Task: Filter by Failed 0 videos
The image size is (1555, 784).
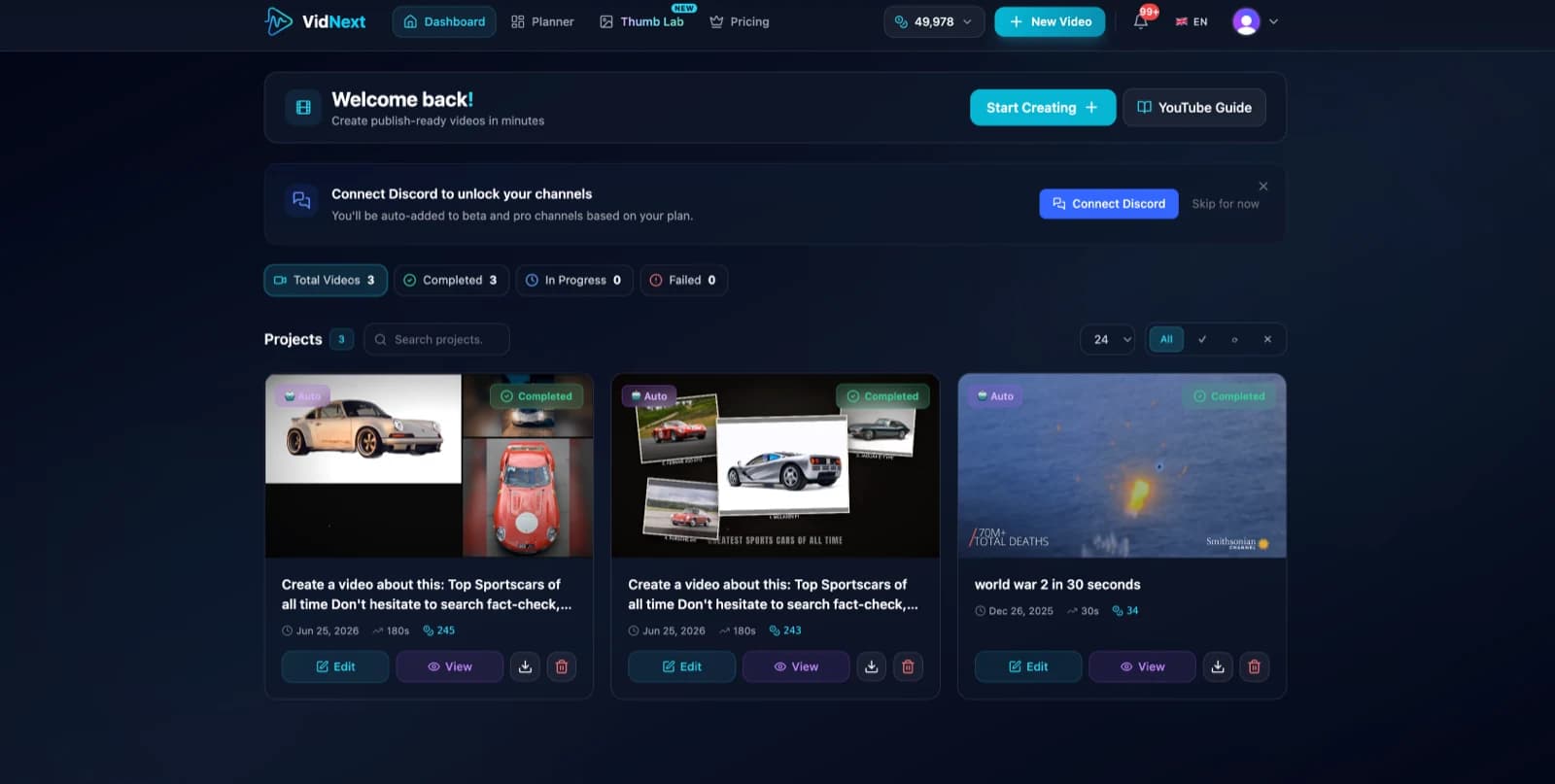Action: [683, 280]
